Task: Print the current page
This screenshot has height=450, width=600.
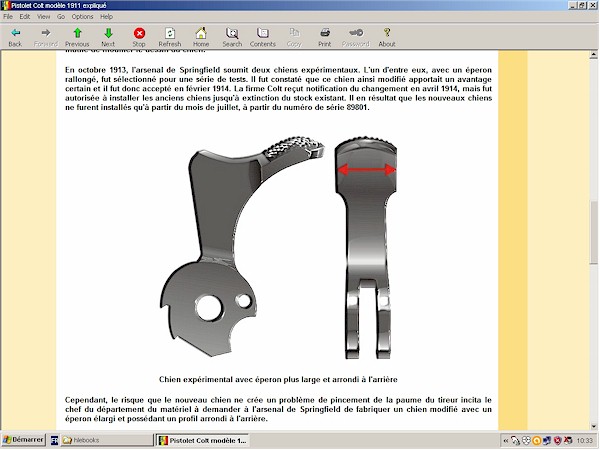Action: coord(325,37)
